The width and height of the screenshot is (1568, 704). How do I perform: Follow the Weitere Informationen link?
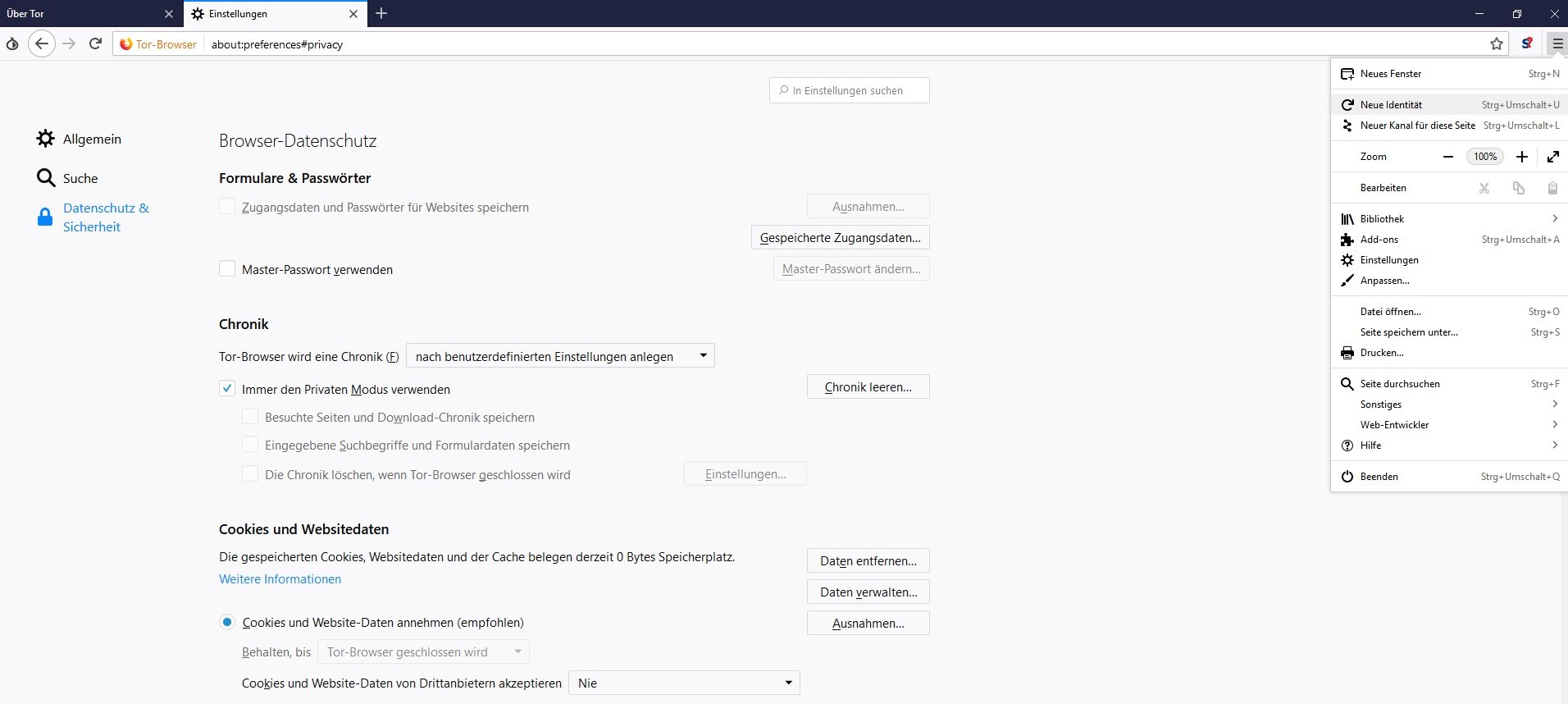click(x=280, y=579)
